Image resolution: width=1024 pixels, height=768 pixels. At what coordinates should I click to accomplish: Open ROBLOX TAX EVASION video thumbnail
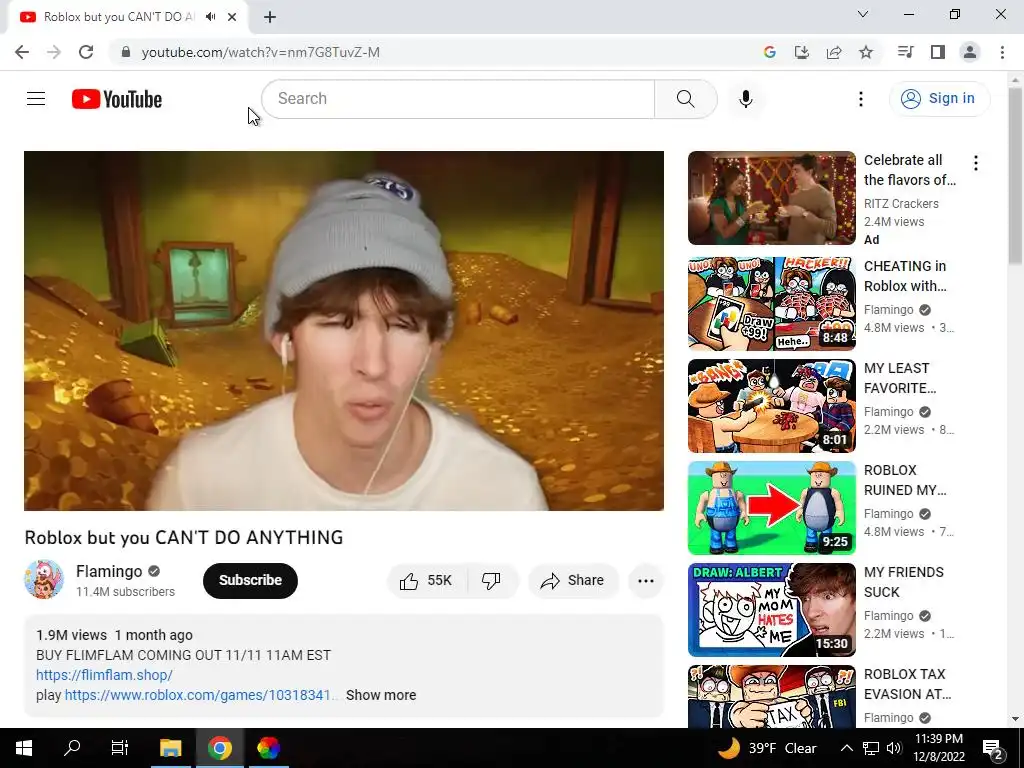(x=771, y=696)
